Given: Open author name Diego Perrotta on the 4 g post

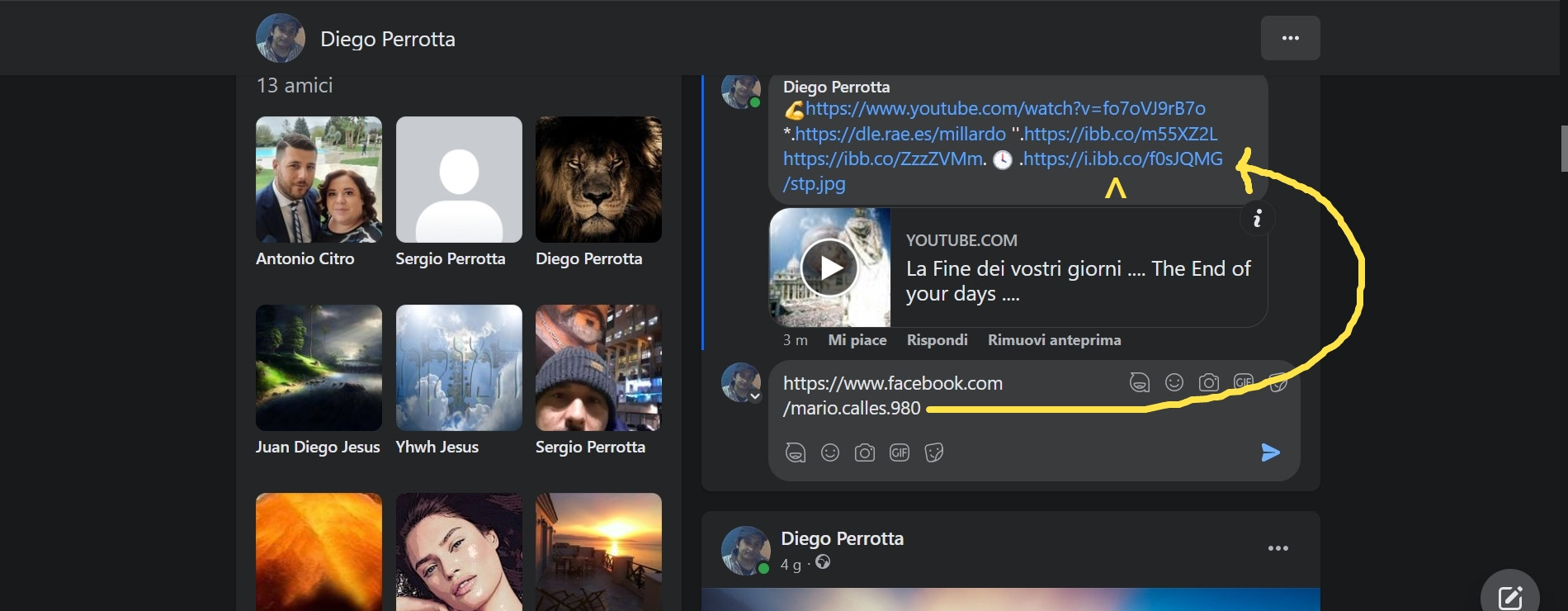Looking at the screenshot, I should [x=843, y=538].
